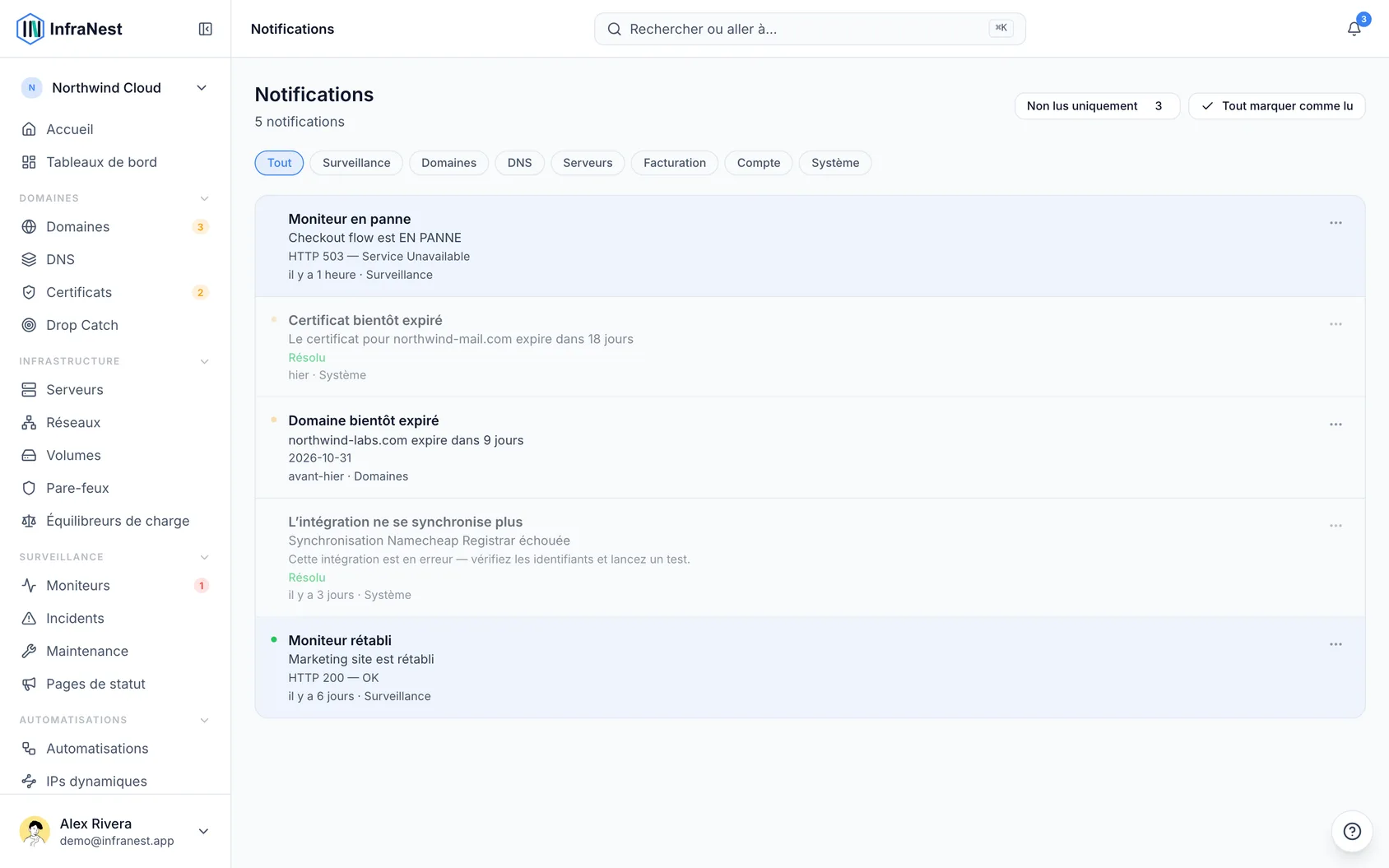Click the Pare-feux shield icon

(x=29, y=488)
